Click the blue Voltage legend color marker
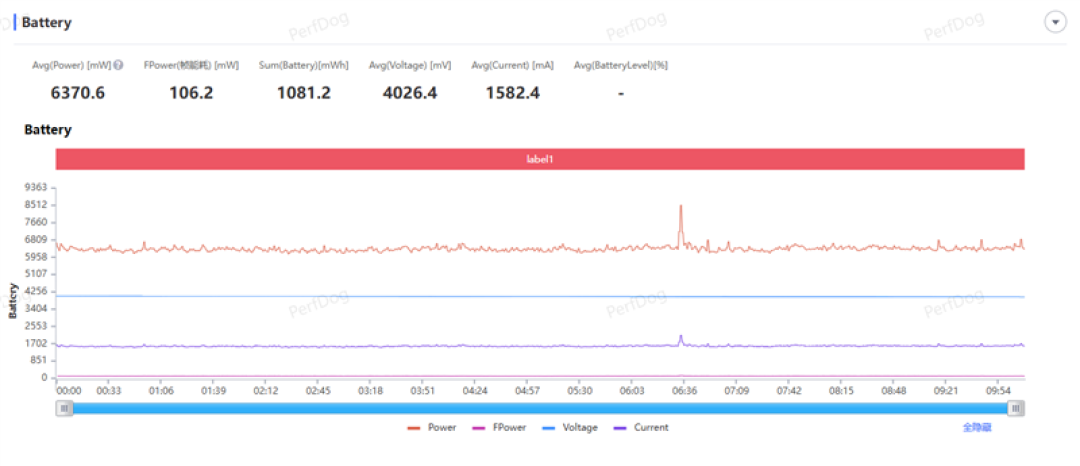This screenshot has width=1080, height=466. tap(548, 428)
